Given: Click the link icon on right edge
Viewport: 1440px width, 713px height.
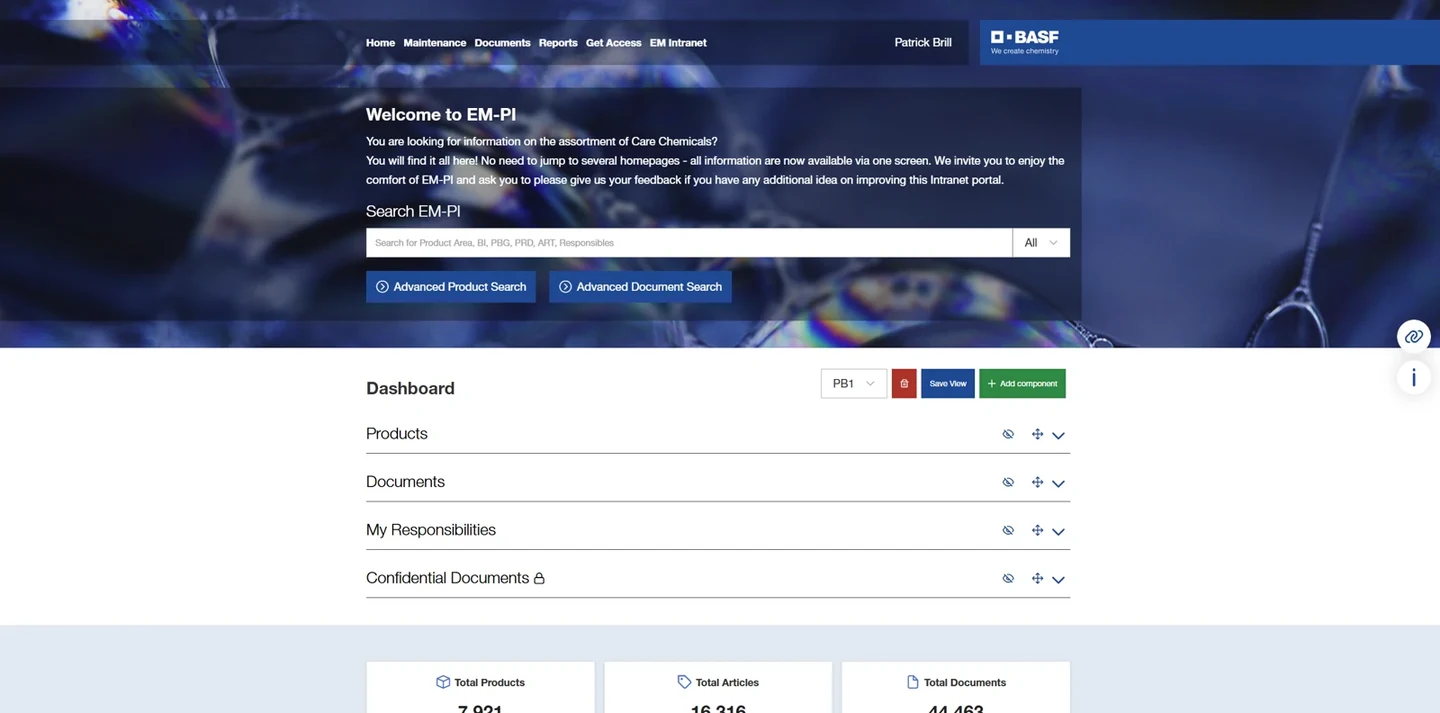Looking at the screenshot, I should point(1413,336).
